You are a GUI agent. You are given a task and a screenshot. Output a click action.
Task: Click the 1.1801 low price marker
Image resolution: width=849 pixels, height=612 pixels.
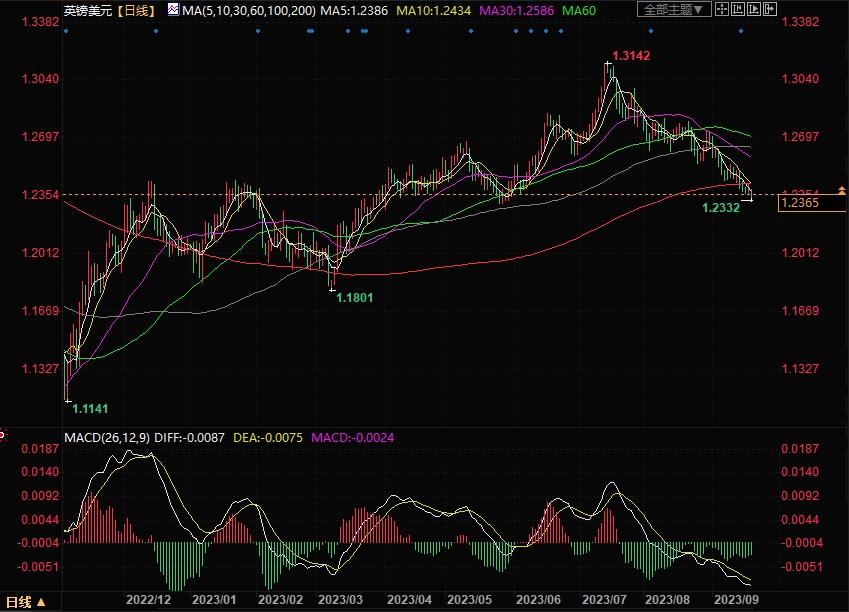(x=355, y=297)
